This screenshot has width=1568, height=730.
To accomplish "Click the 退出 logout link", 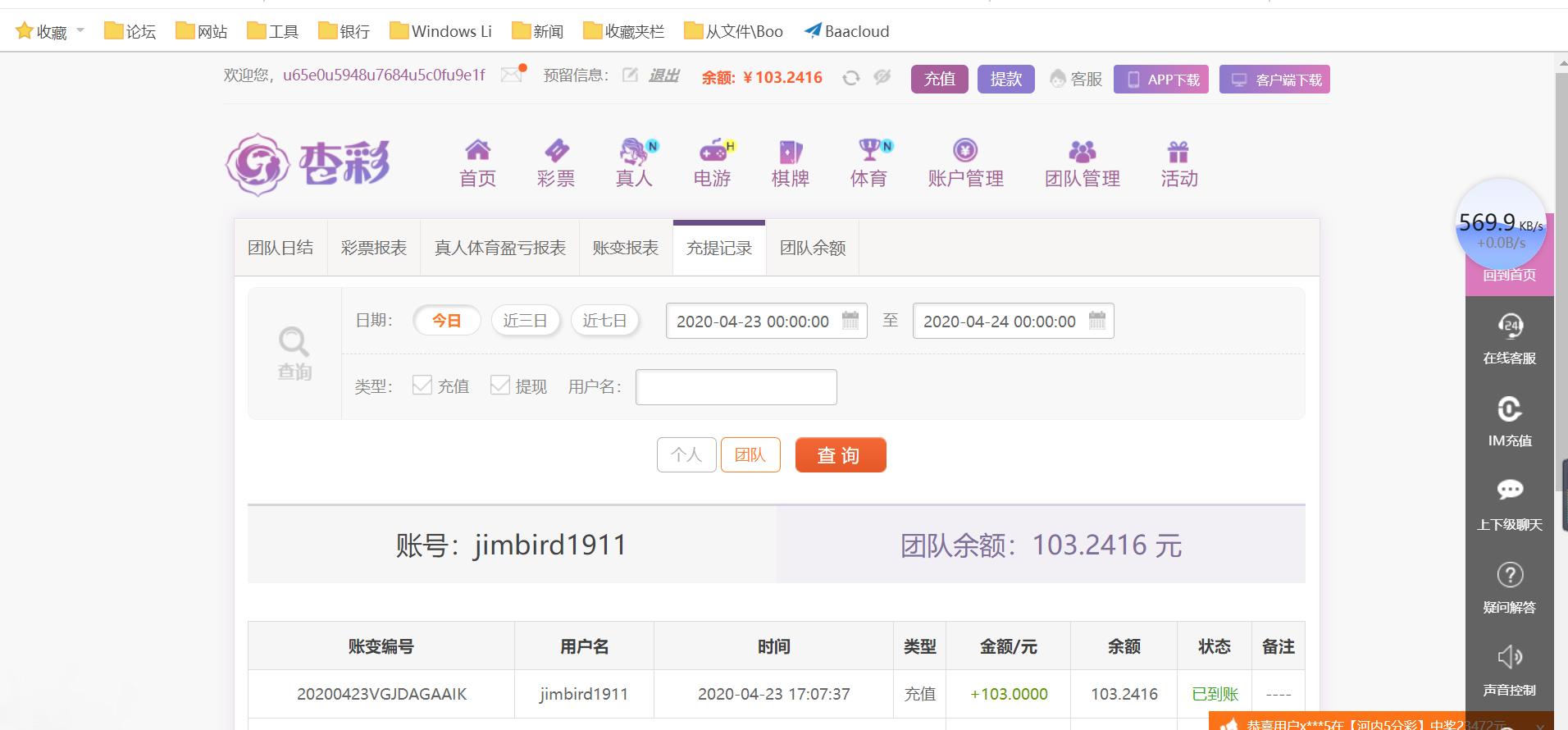I will (x=664, y=75).
